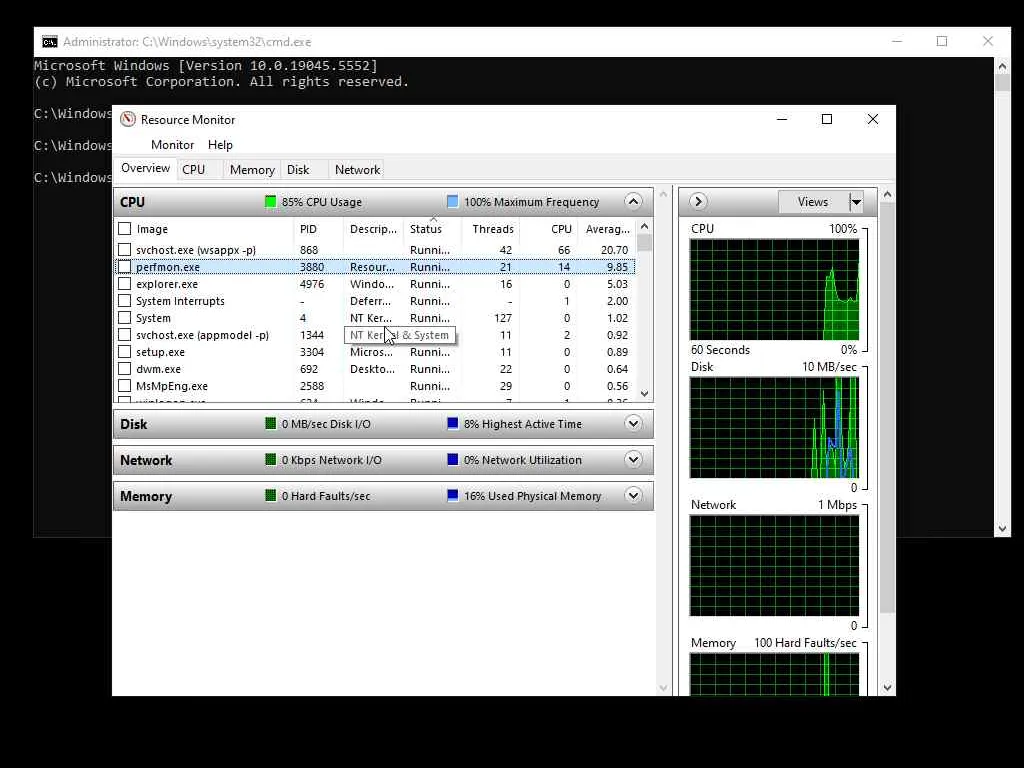This screenshot has width=1024, height=768.
Task: Click the blue Highest Active Time square
Action: (x=452, y=424)
